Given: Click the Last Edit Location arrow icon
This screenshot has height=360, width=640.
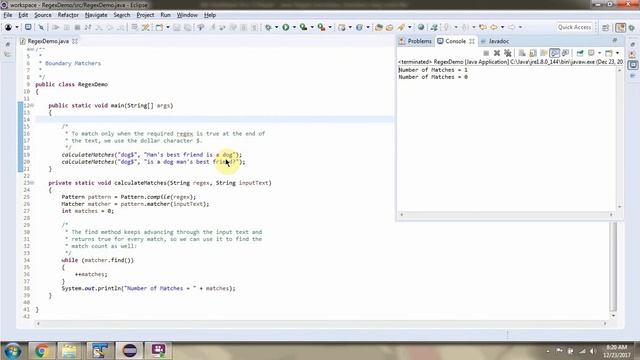Looking at the screenshot, I should pos(483,27).
